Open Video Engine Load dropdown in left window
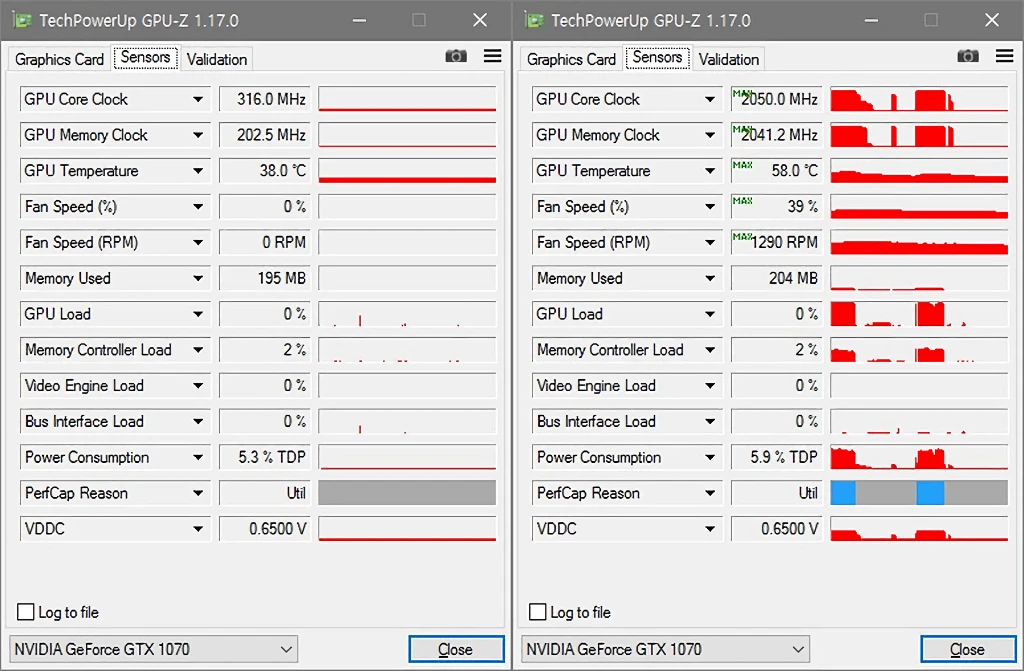 tap(197, 385)
